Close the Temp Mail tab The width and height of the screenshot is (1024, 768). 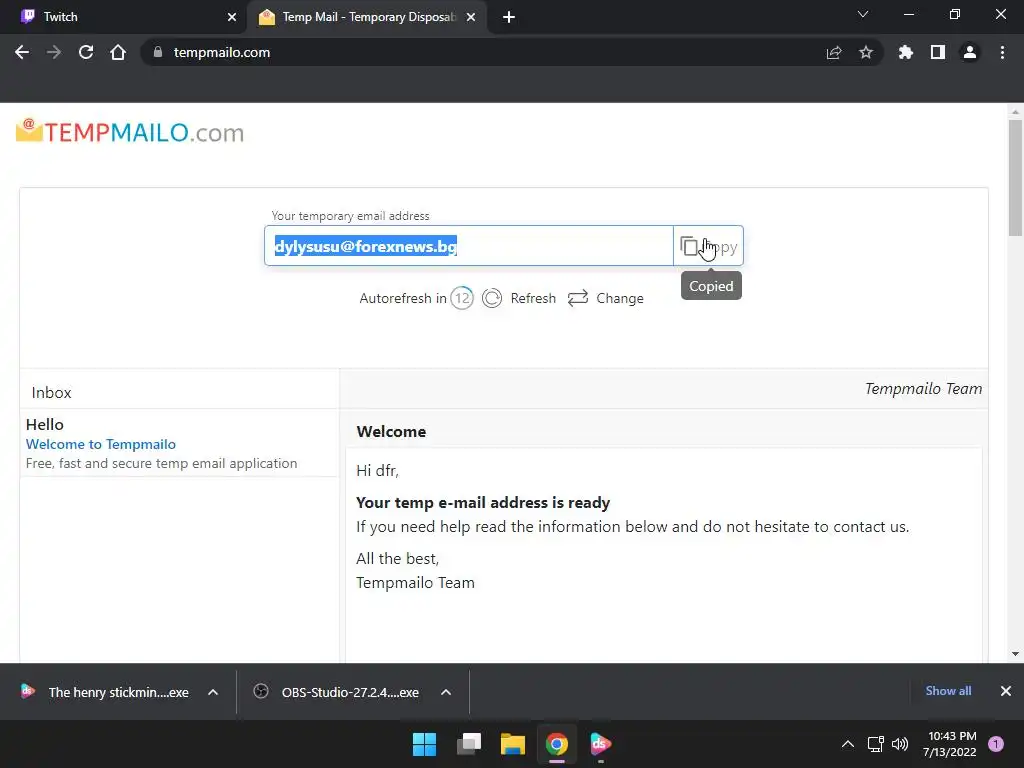point(471,17)
